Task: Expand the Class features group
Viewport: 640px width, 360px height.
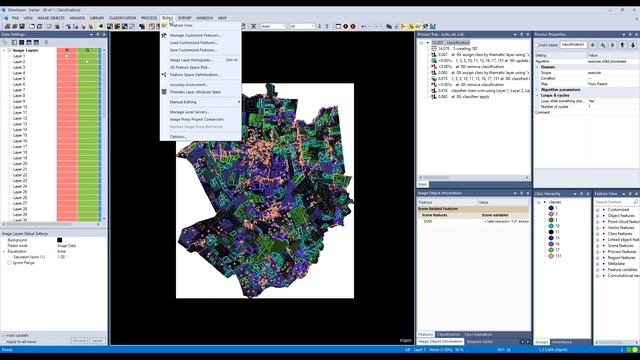Action: click(x=598, y=234)
